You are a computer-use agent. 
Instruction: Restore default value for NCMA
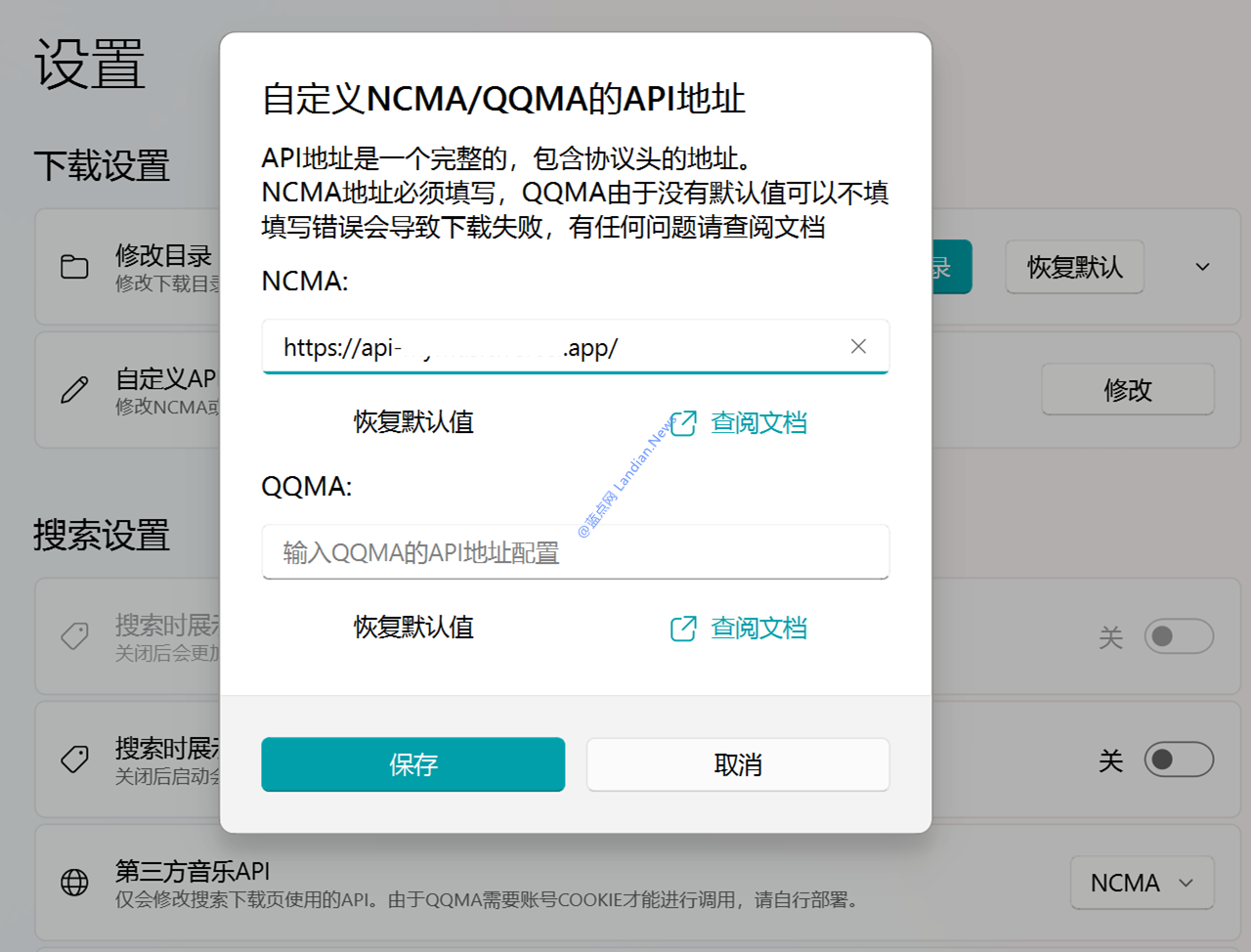pos(413,422)
